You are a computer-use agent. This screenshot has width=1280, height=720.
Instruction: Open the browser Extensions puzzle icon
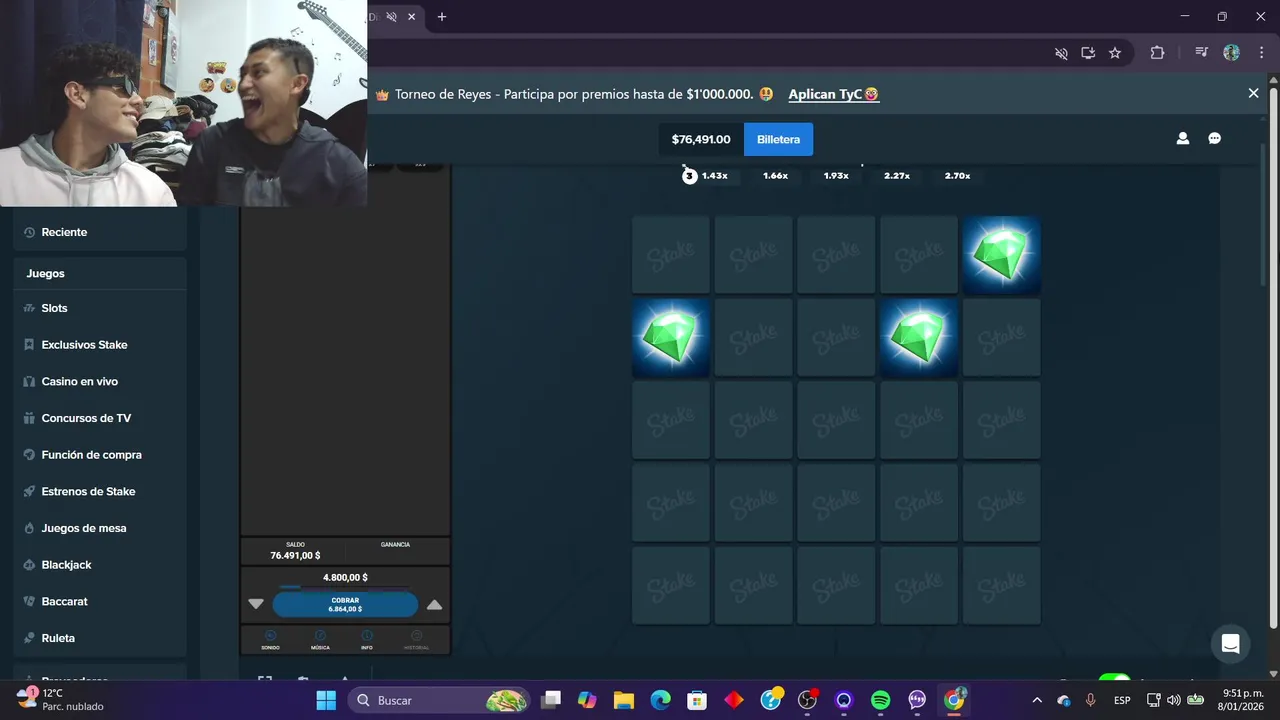click(1157, 53)
